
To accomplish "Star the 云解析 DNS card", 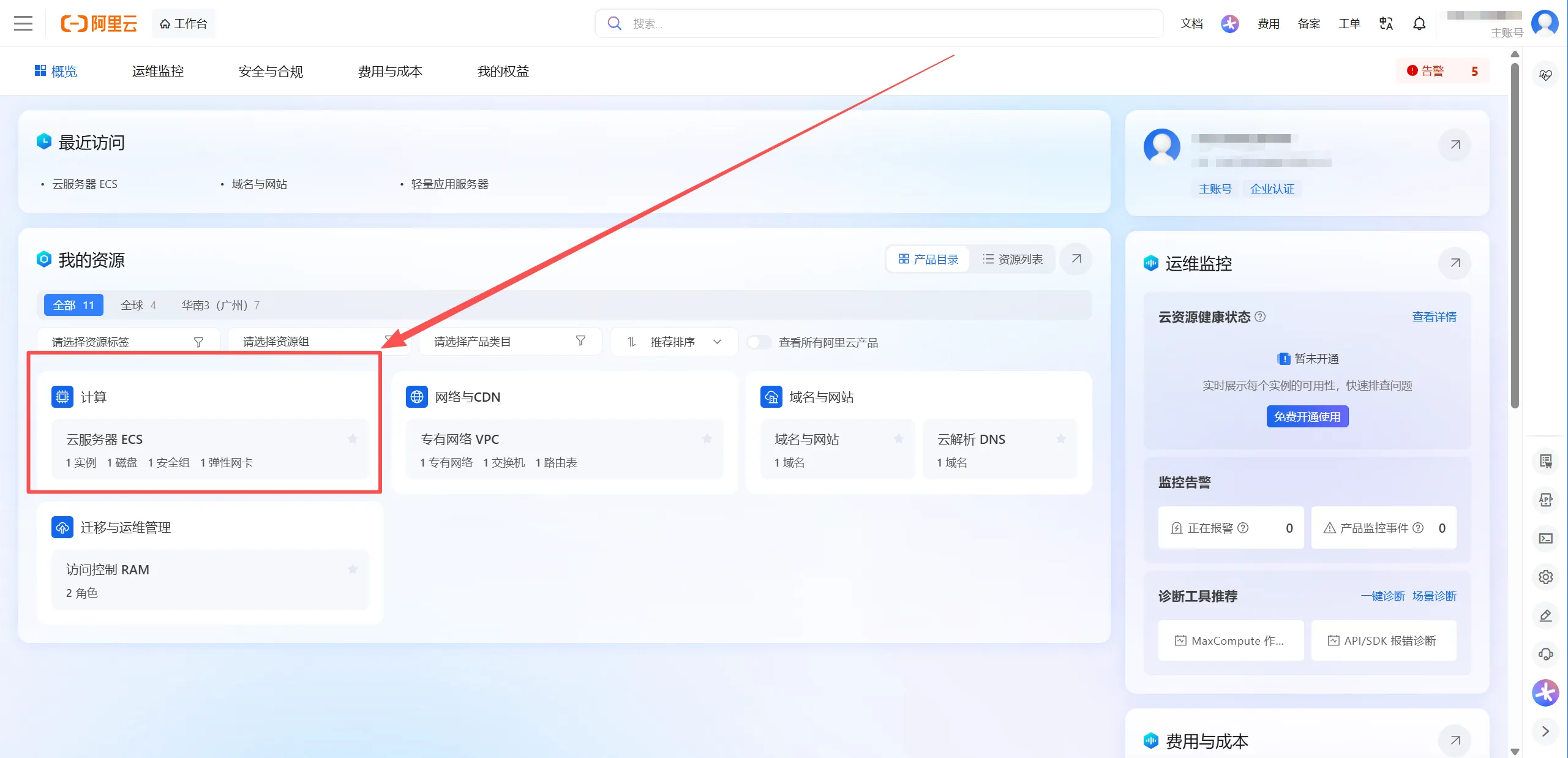I will point(1061,439).
